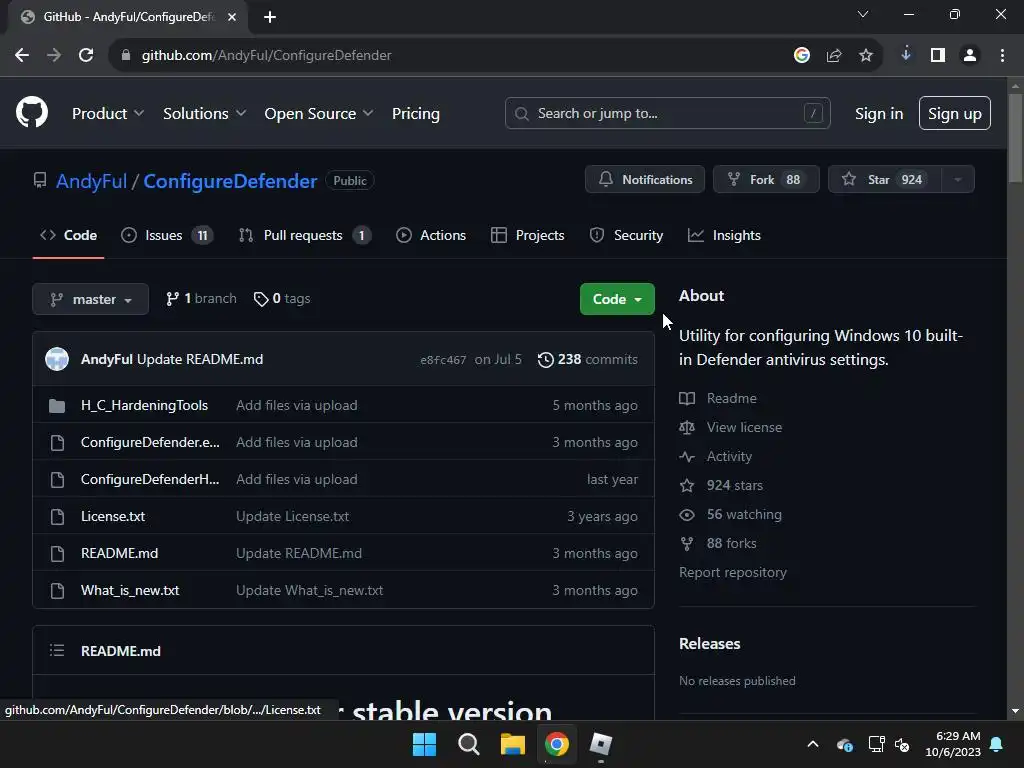The width and height of the screenshot is (1024, 768).
Task: Click the address bar URL
Action: coord(266,56)
